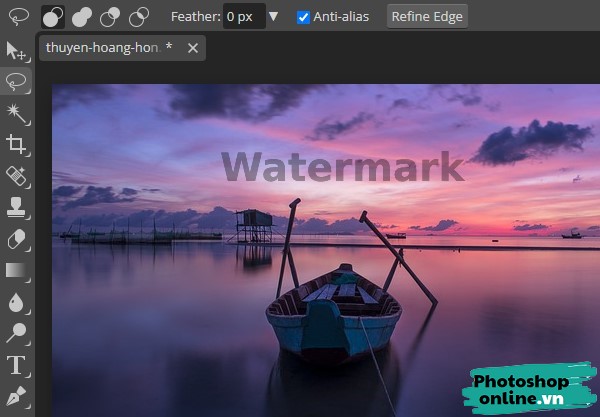
Task: Click the Refine Edge button
Action: [x=427, y=17]
